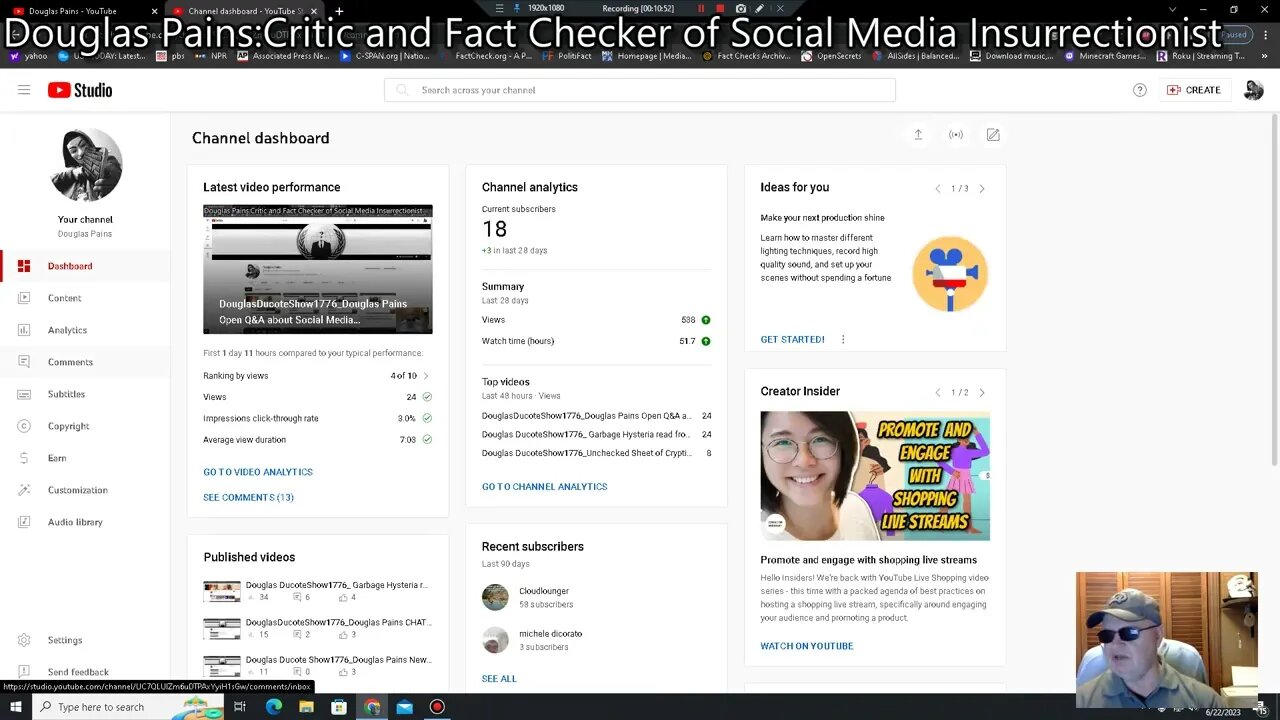Open the Mail app from the taskbar
Image resolution: width=1280 pixels, height=720 pixels.
coord(404,707)
